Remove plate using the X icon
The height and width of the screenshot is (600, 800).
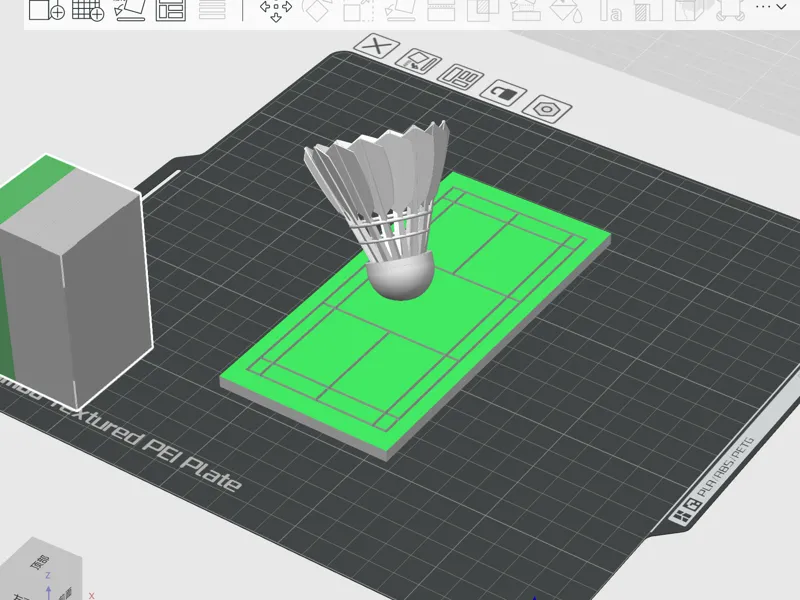click(x=377, y=46)
